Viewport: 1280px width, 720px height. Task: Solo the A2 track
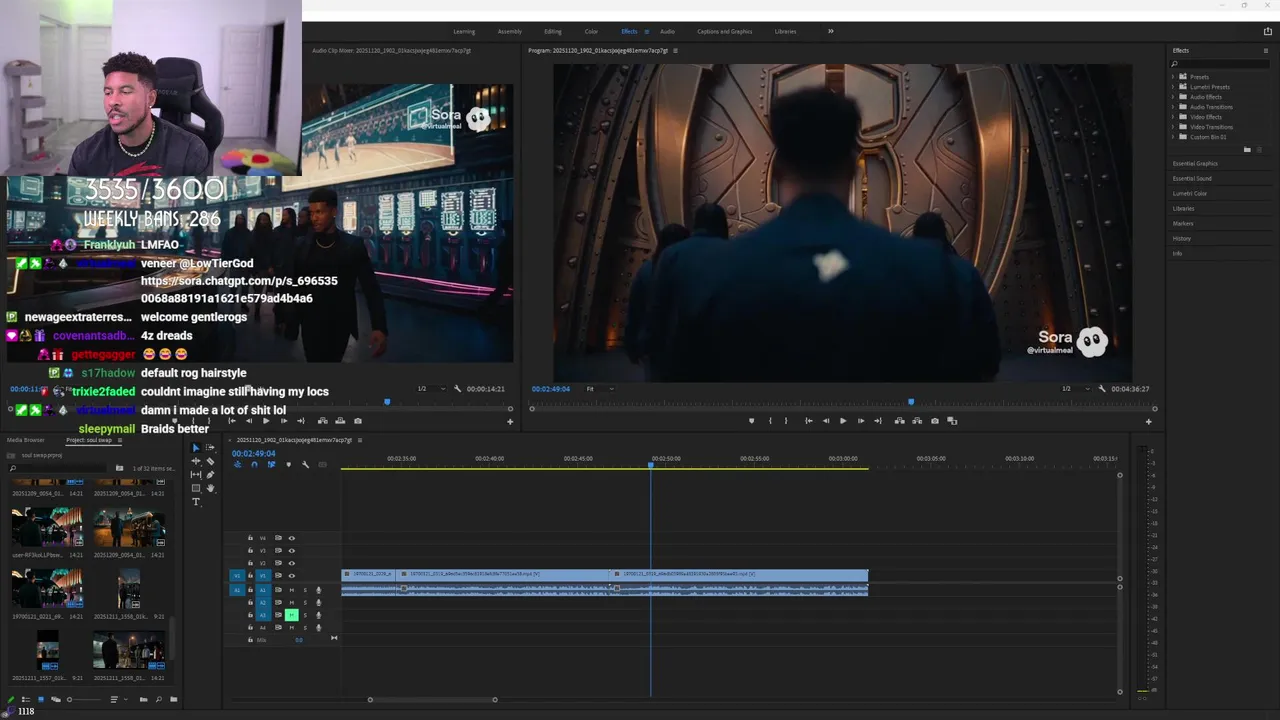pyautogui.click(x=305, y=603)
